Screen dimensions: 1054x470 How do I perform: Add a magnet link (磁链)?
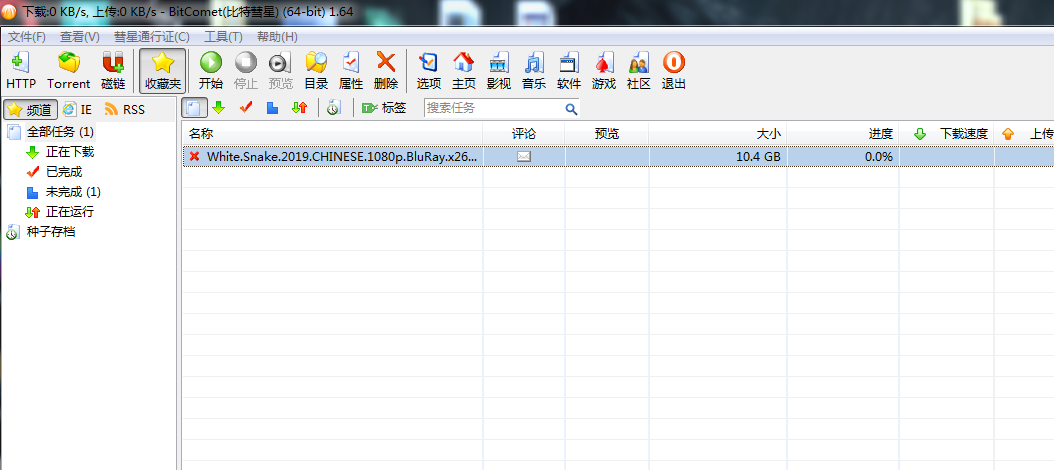tap(113, 71)
